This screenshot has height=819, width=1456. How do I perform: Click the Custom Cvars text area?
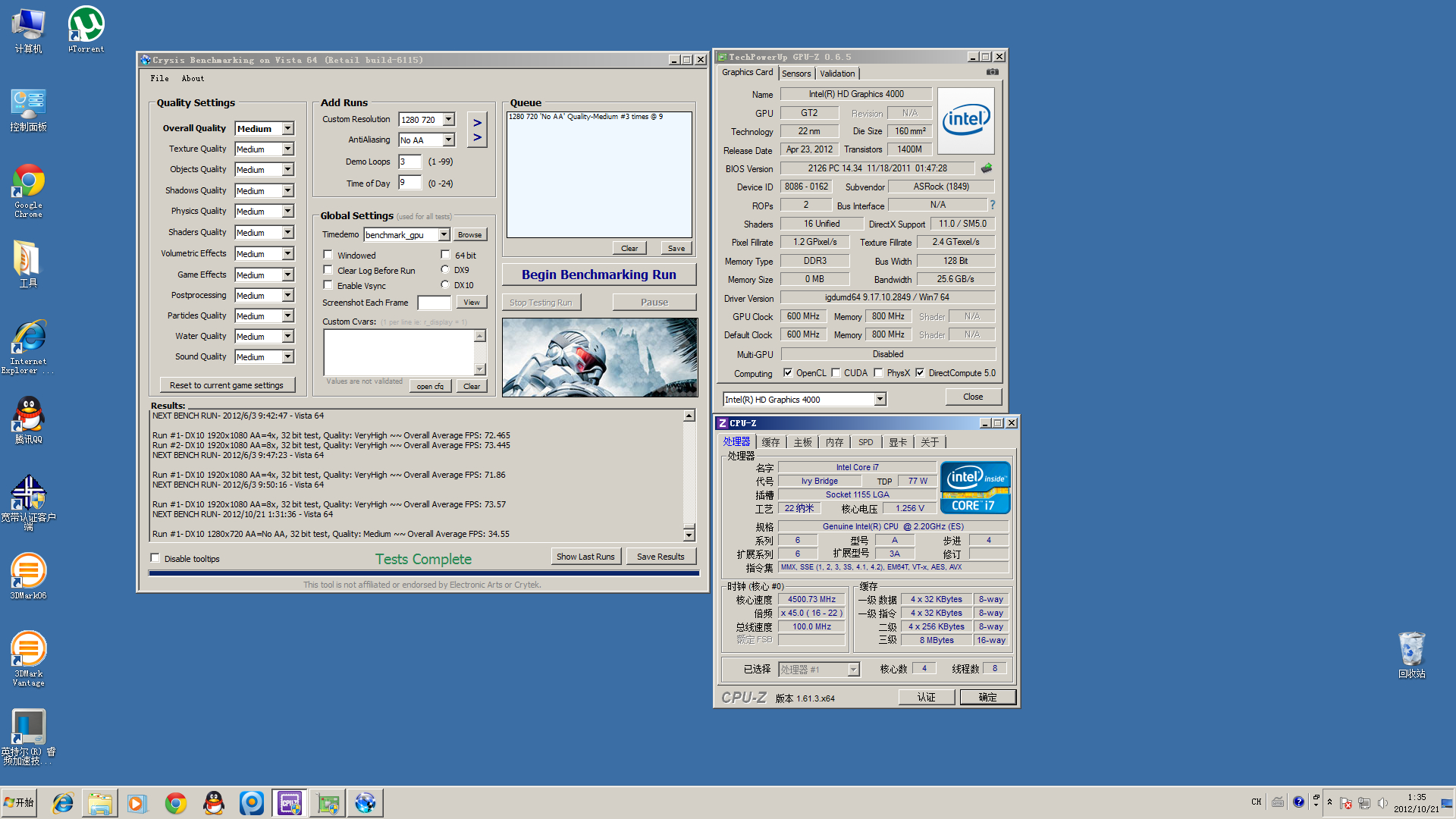(399, 353)
